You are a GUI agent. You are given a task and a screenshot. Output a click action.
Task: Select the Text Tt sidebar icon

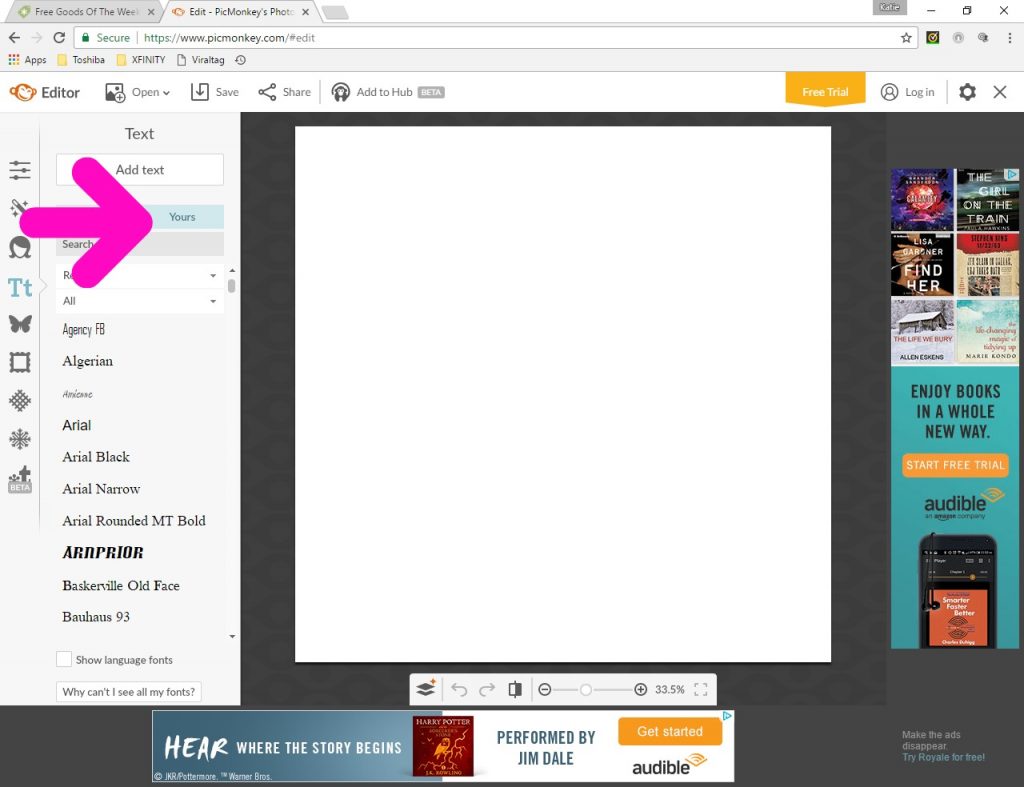coord(20,288)
